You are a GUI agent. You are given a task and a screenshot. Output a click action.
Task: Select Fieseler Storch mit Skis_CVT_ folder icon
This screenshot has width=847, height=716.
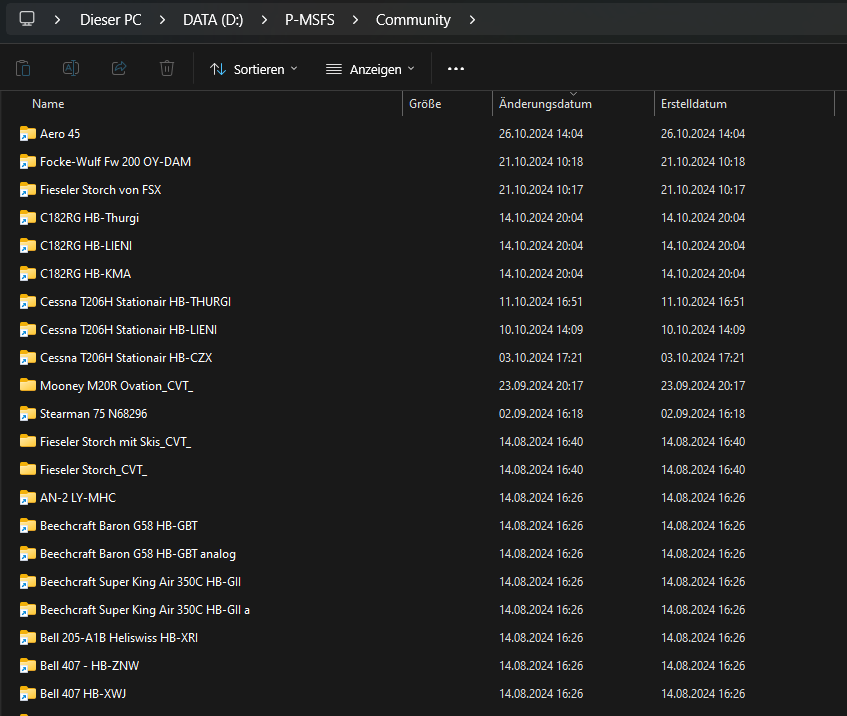click(28, 441)
